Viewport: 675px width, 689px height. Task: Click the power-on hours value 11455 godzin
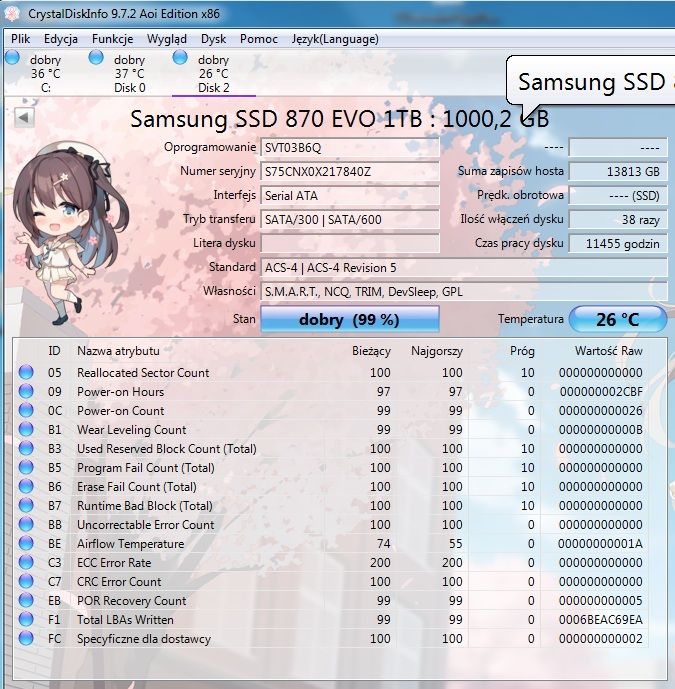[618, 243]
